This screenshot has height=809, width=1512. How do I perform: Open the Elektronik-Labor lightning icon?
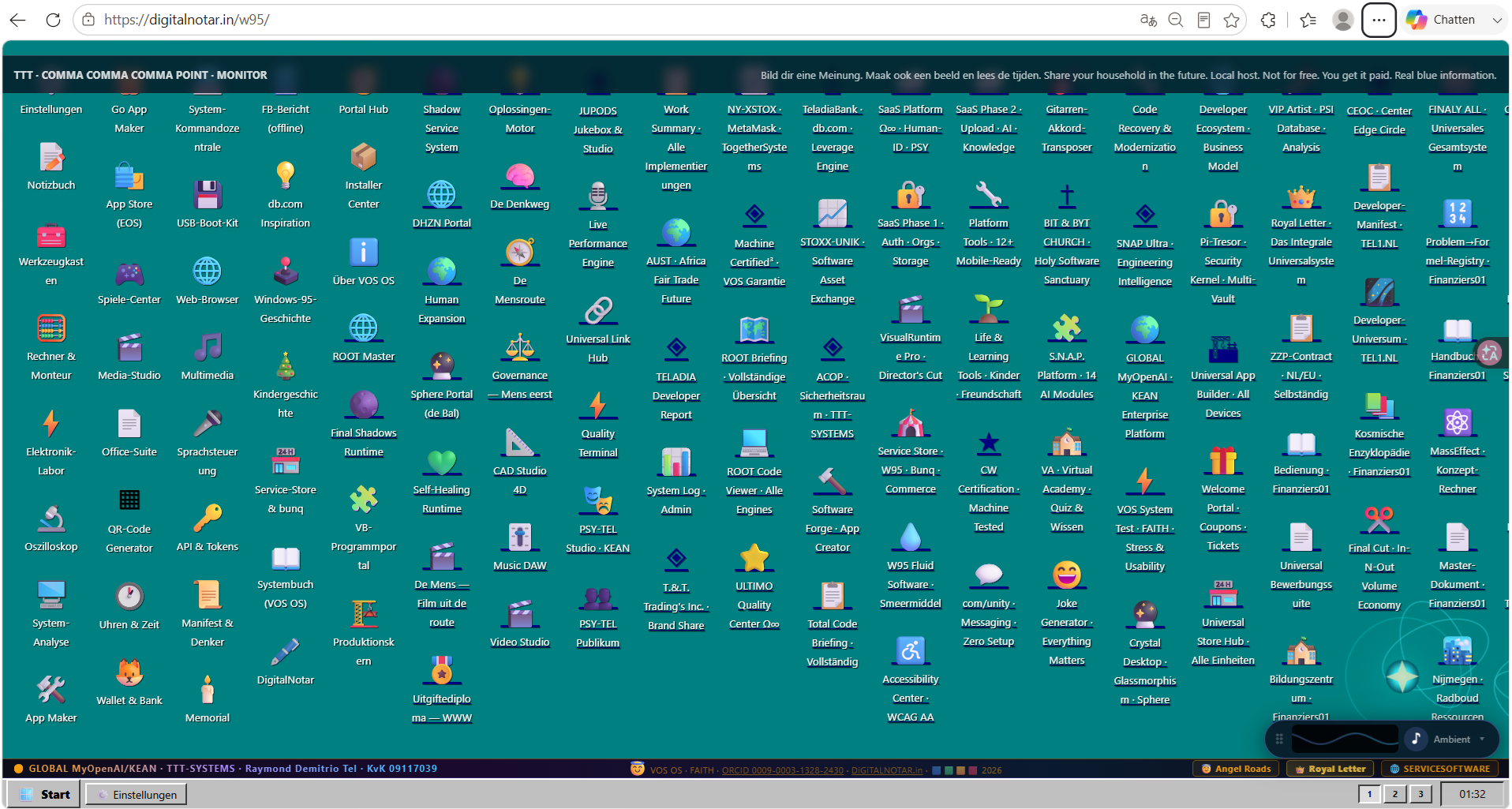coord(51,424)
